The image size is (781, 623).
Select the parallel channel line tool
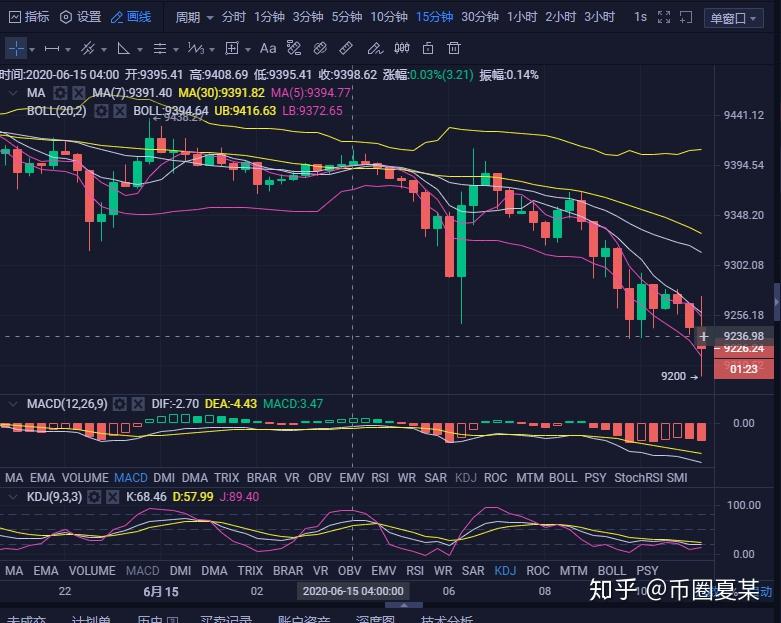88,48
